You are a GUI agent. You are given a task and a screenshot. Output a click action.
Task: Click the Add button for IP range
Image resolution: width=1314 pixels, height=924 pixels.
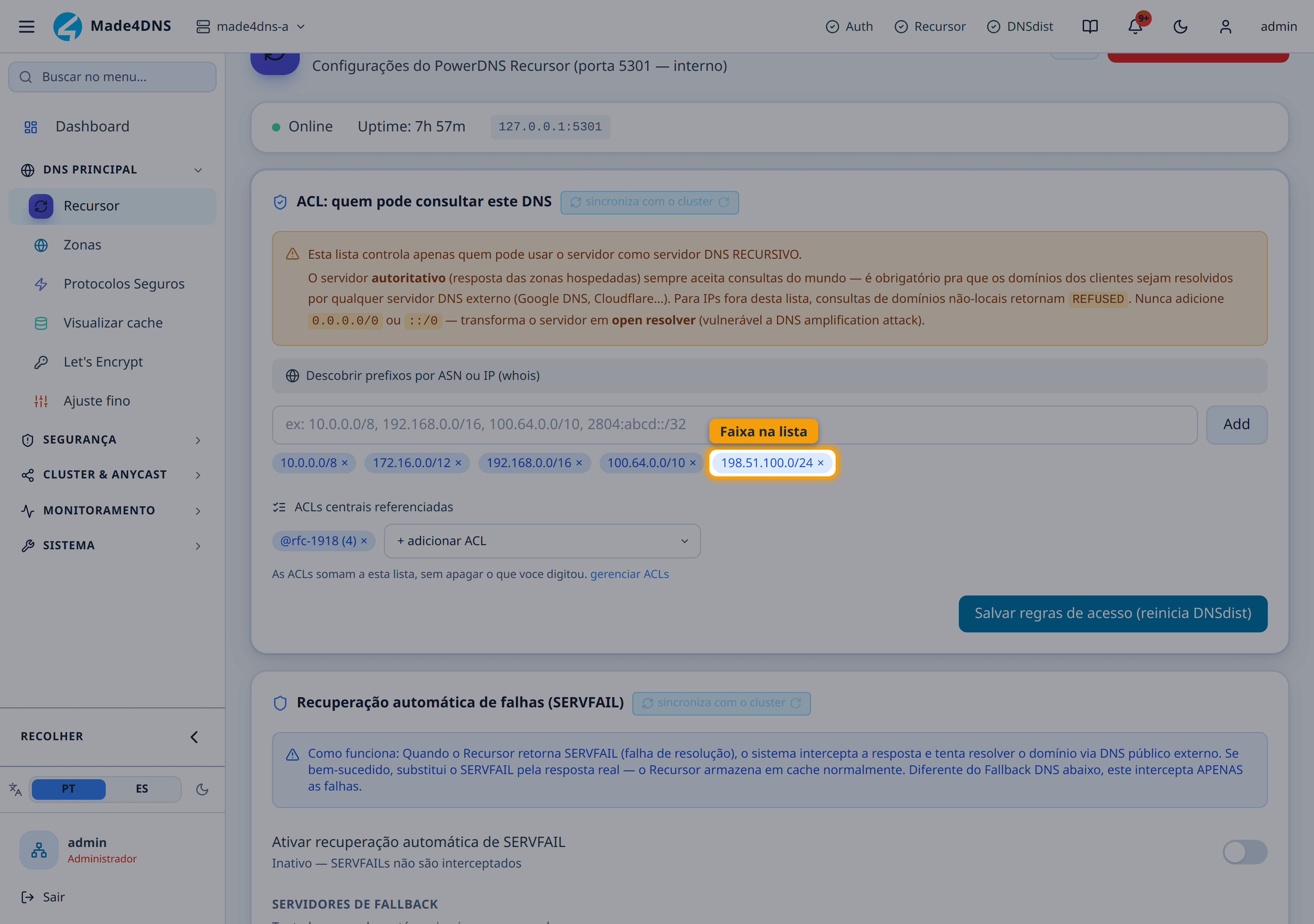coord(1236,425)
